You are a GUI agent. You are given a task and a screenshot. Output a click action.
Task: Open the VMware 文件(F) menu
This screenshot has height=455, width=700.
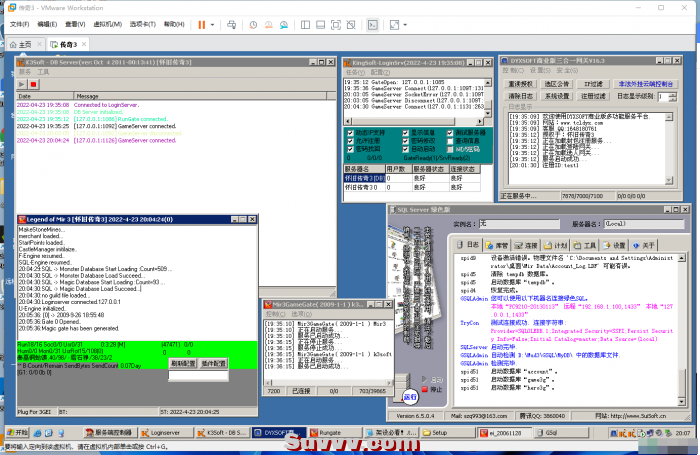pos(19,24)
